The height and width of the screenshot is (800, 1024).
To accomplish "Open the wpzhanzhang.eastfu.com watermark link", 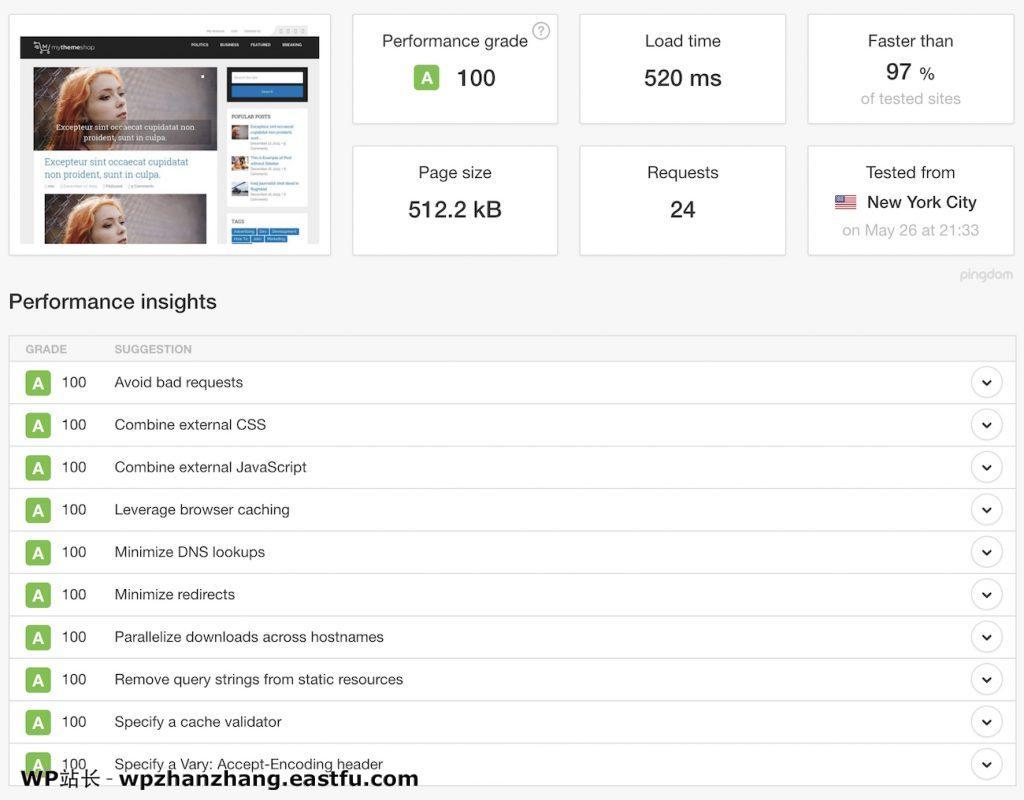I will coord(210,777).
